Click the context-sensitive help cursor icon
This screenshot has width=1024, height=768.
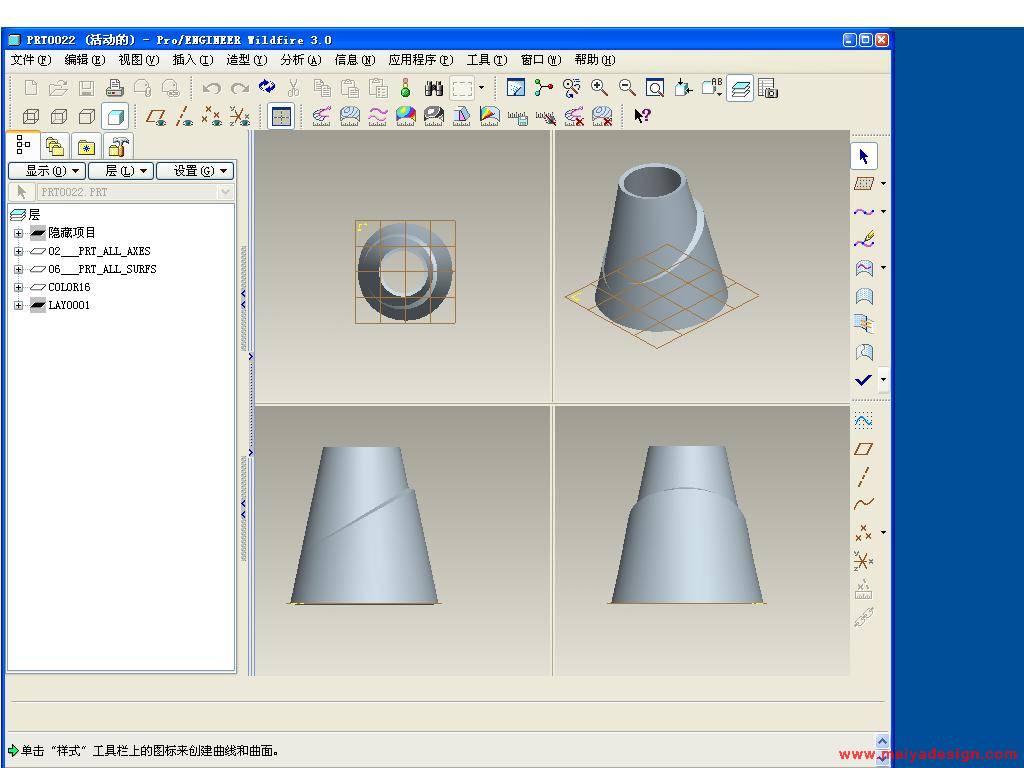643,116
